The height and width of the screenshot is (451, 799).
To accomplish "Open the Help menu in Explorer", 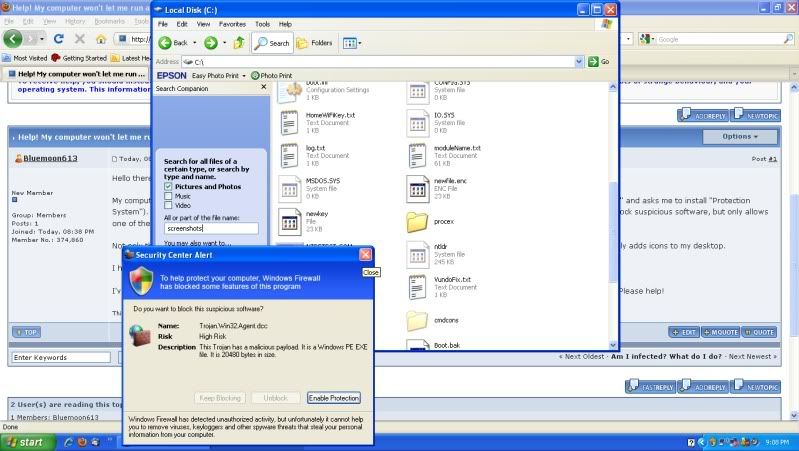I will (285, 24).
